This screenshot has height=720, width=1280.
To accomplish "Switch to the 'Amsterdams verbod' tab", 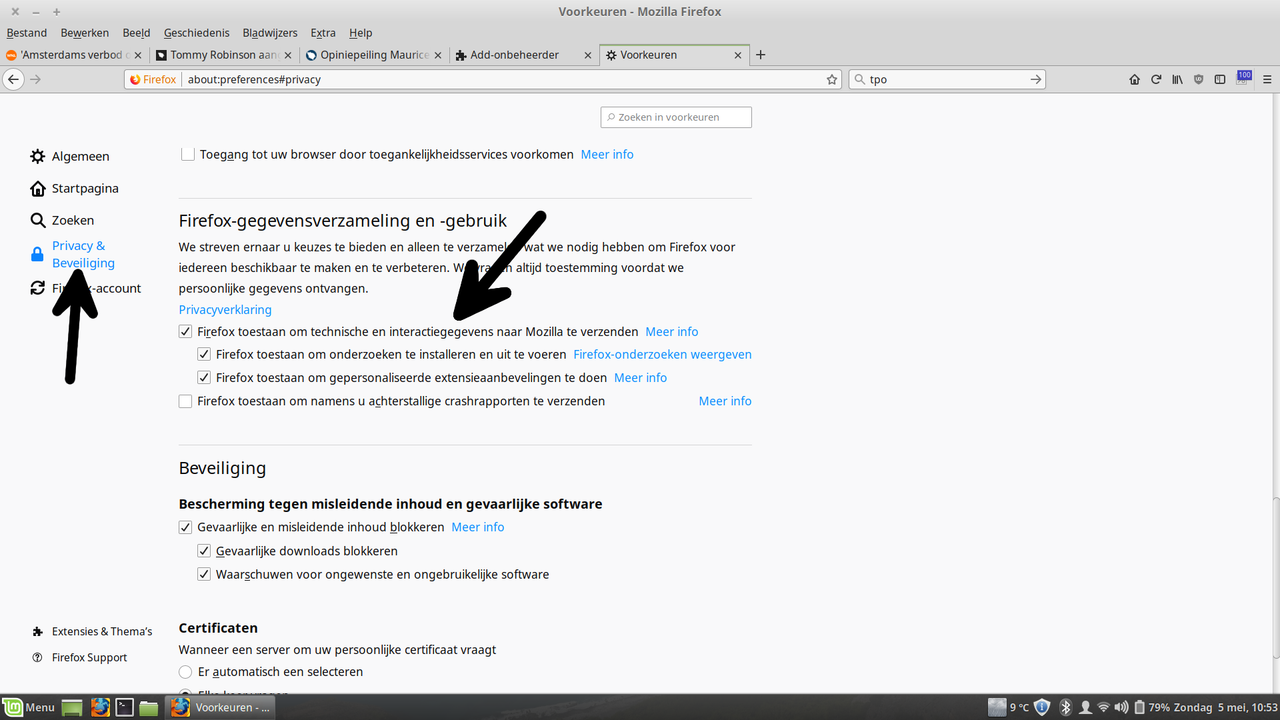I will click(75, 55).
